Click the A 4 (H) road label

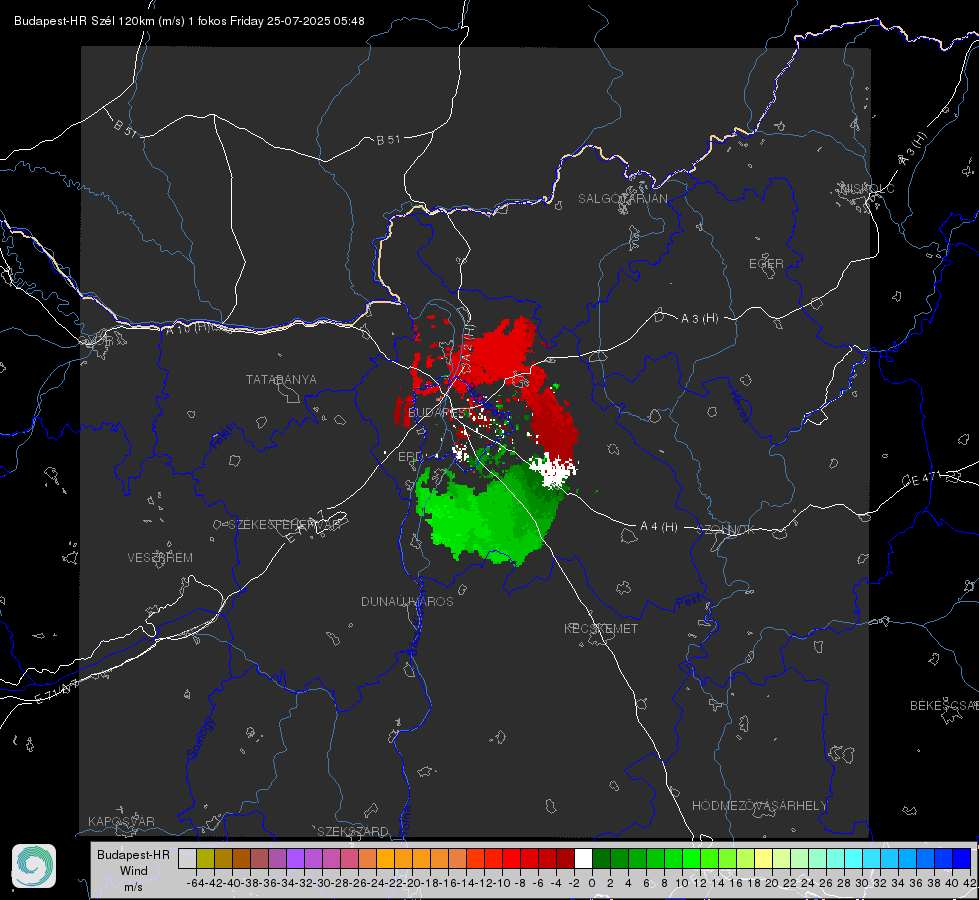coord(659,527)
